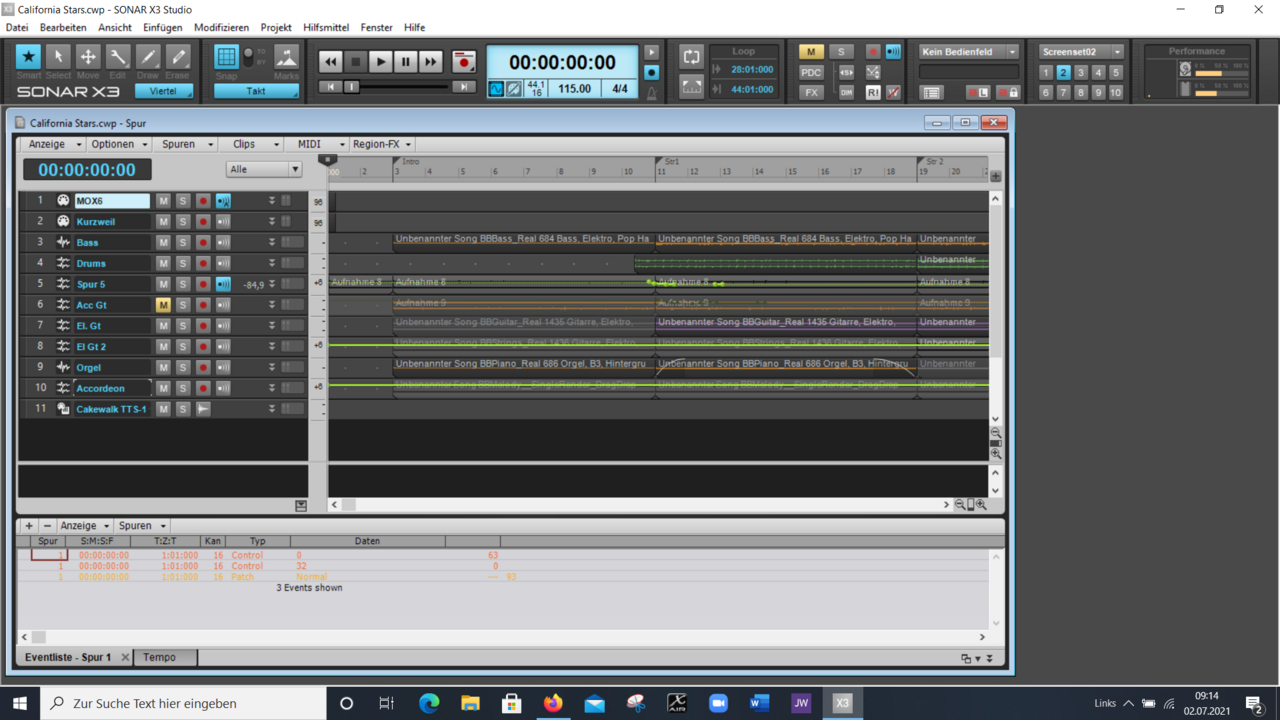
Task: Click the Intro marker in timeline
Action: (408, 161)
